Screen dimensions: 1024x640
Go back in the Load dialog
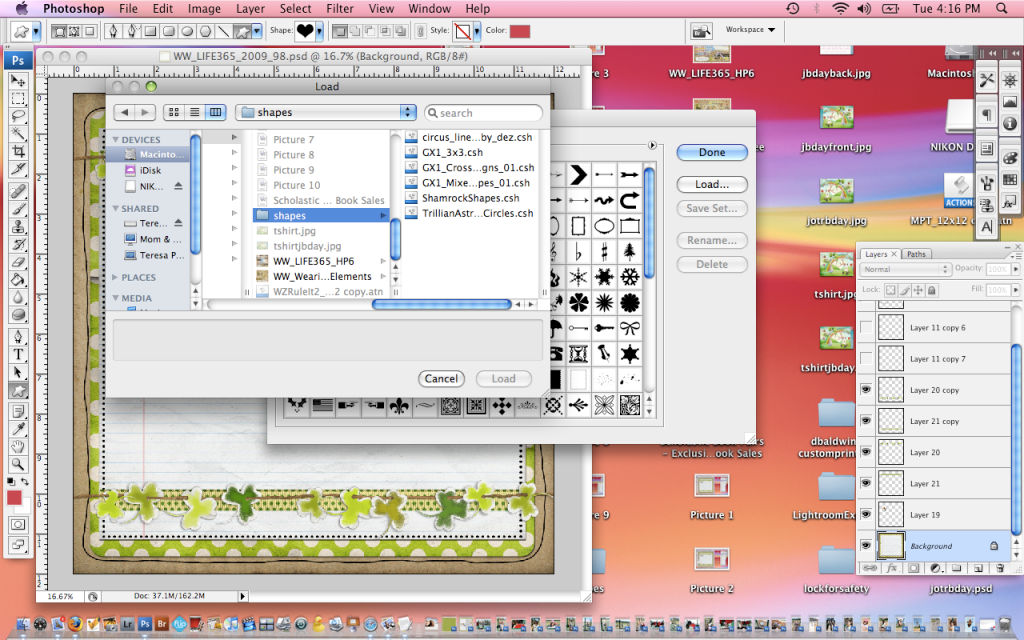[x=124, y=112]
